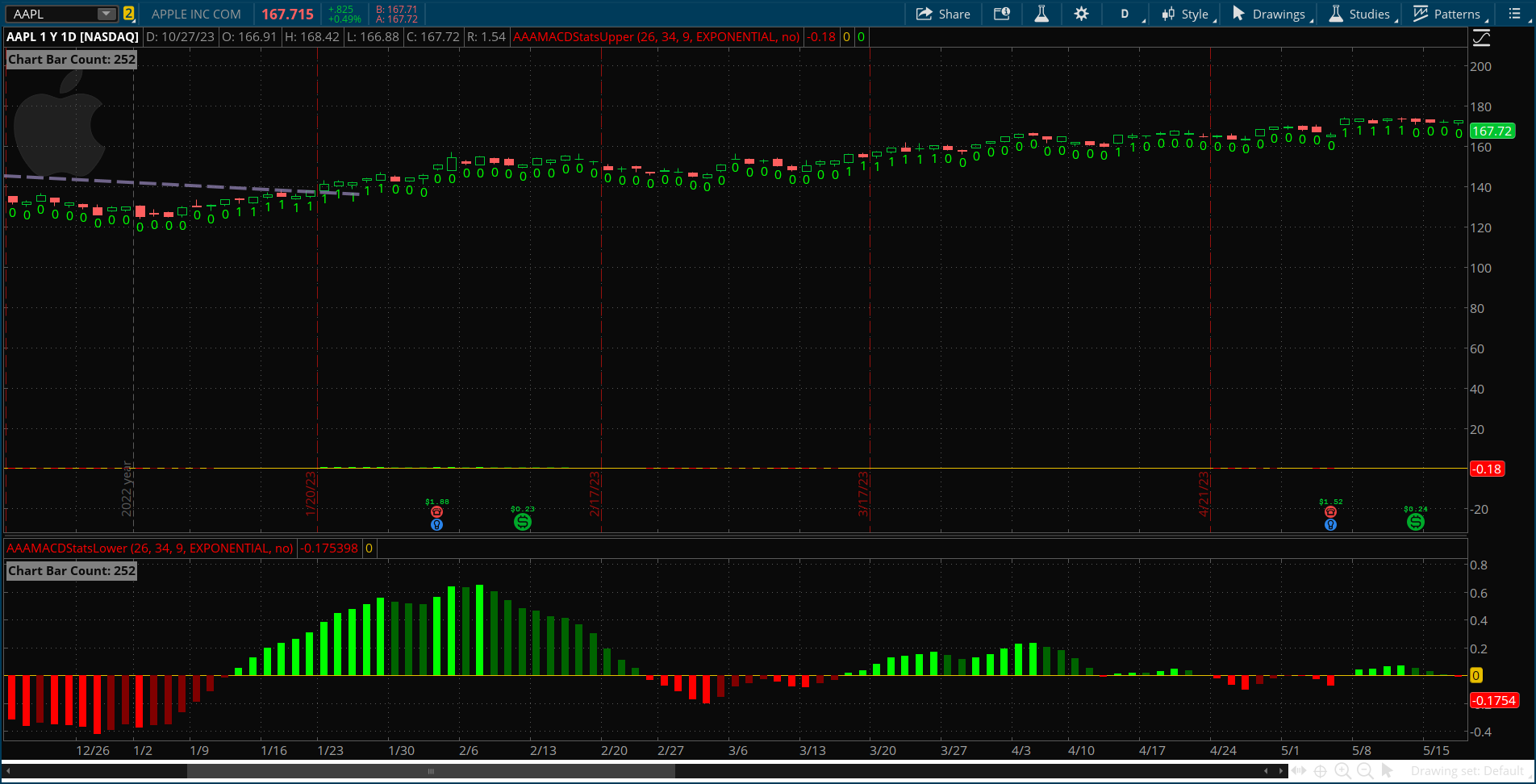Click the $0.23 dividend icon
Screen dimensions: 1536x784
pyautogui.click(x=523, y=522)
